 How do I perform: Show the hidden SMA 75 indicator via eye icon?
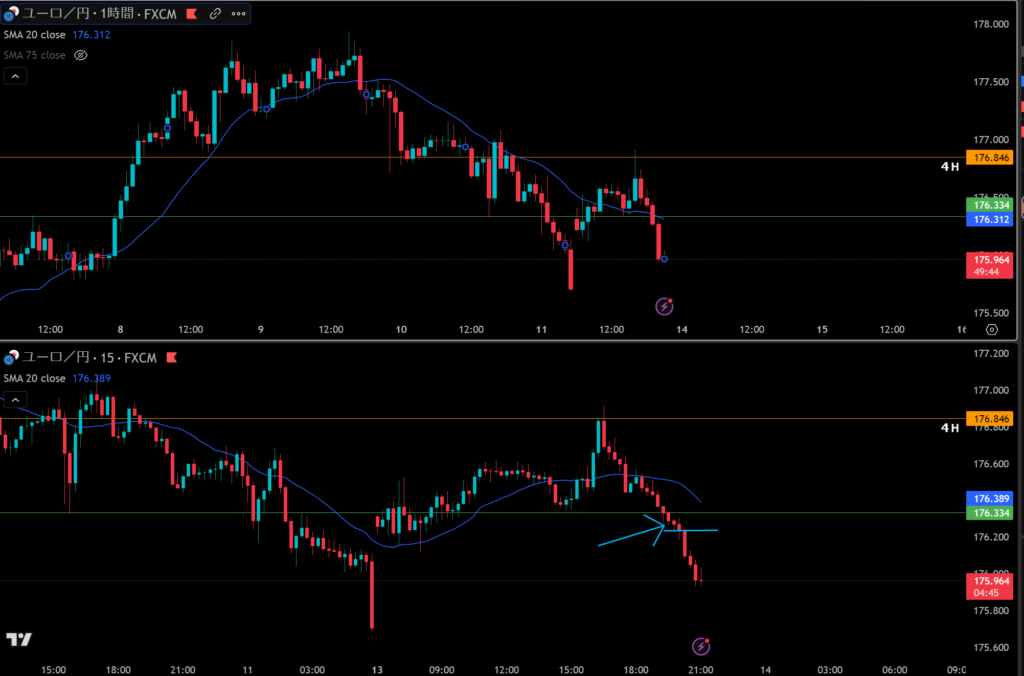click(81, 55)
